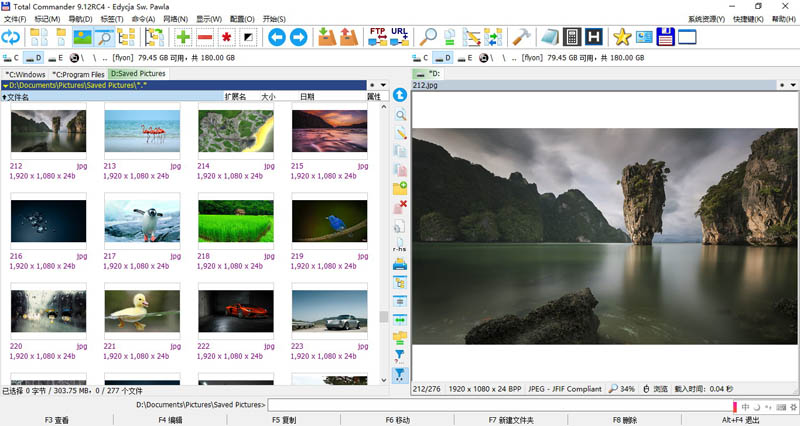Show folder tree view icon
This screenshot has height=426, width=800.
pyautogui.click(x=126, y=37)
